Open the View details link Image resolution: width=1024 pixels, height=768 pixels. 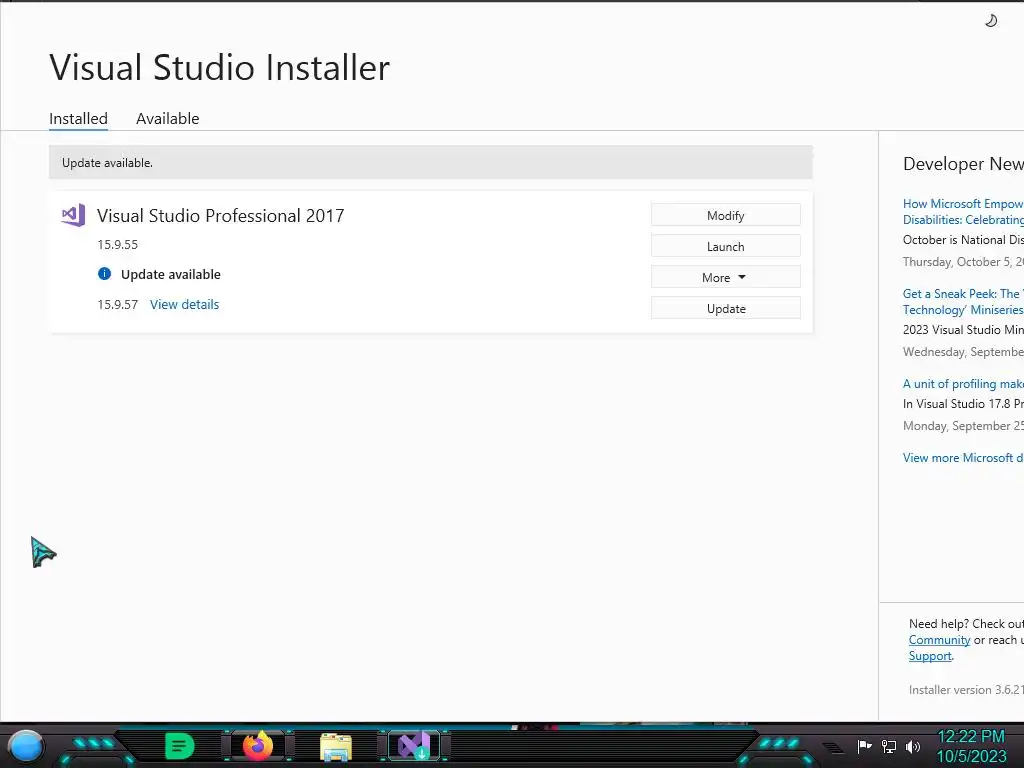tap(184, 304)
